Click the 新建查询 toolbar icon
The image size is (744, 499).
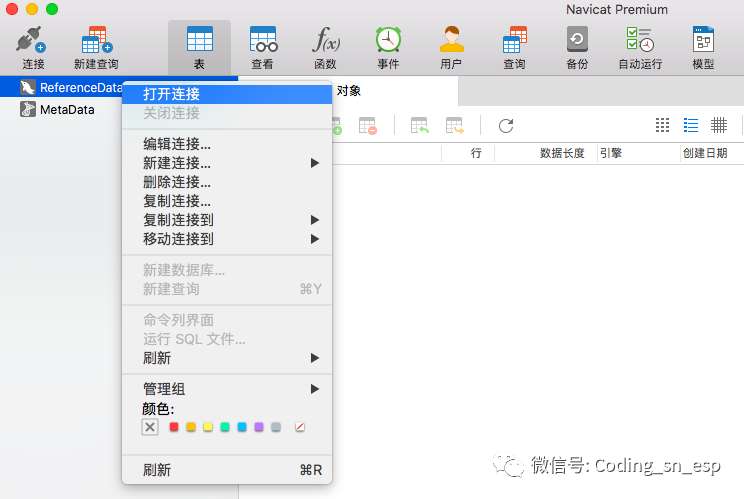[96, 47]
